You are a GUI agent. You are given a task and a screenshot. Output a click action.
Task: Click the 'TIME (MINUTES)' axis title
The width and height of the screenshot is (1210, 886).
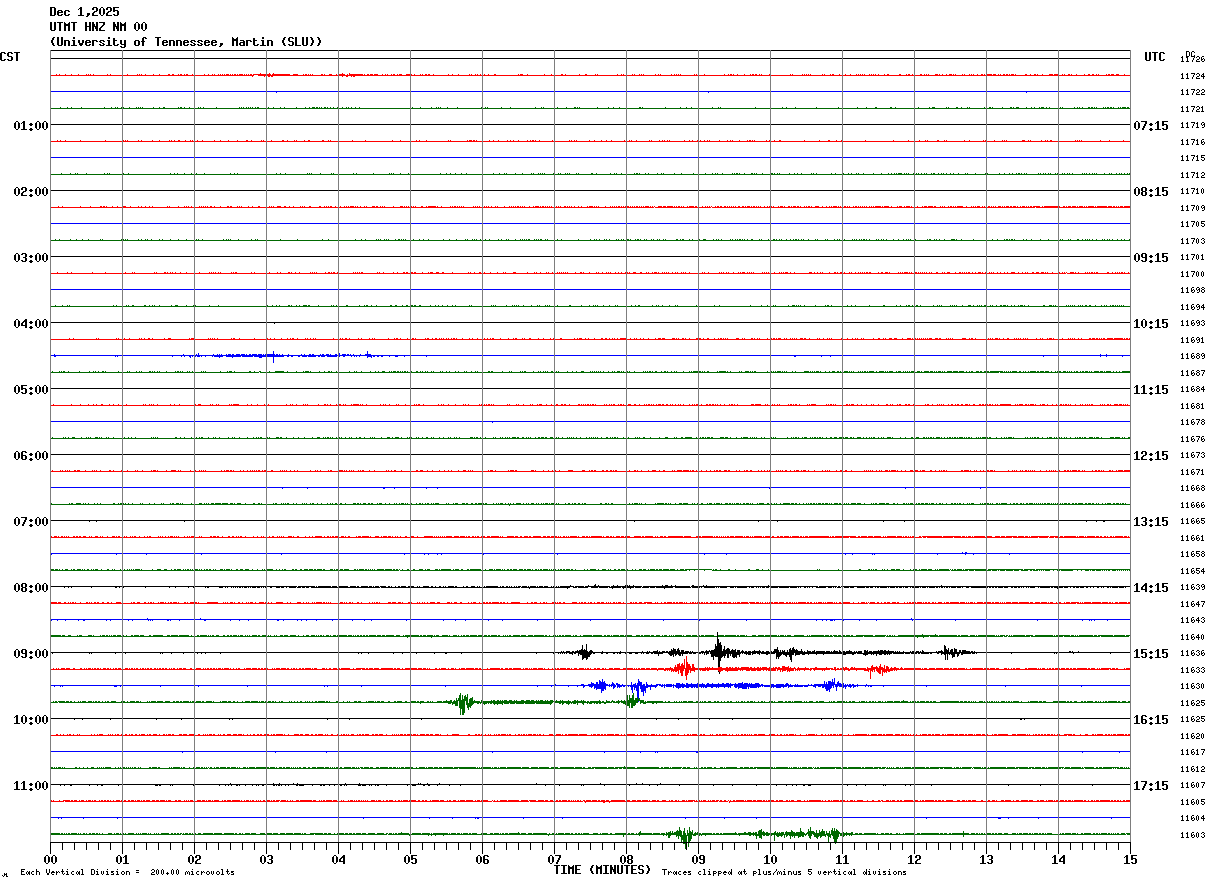(x=602, y=870)
